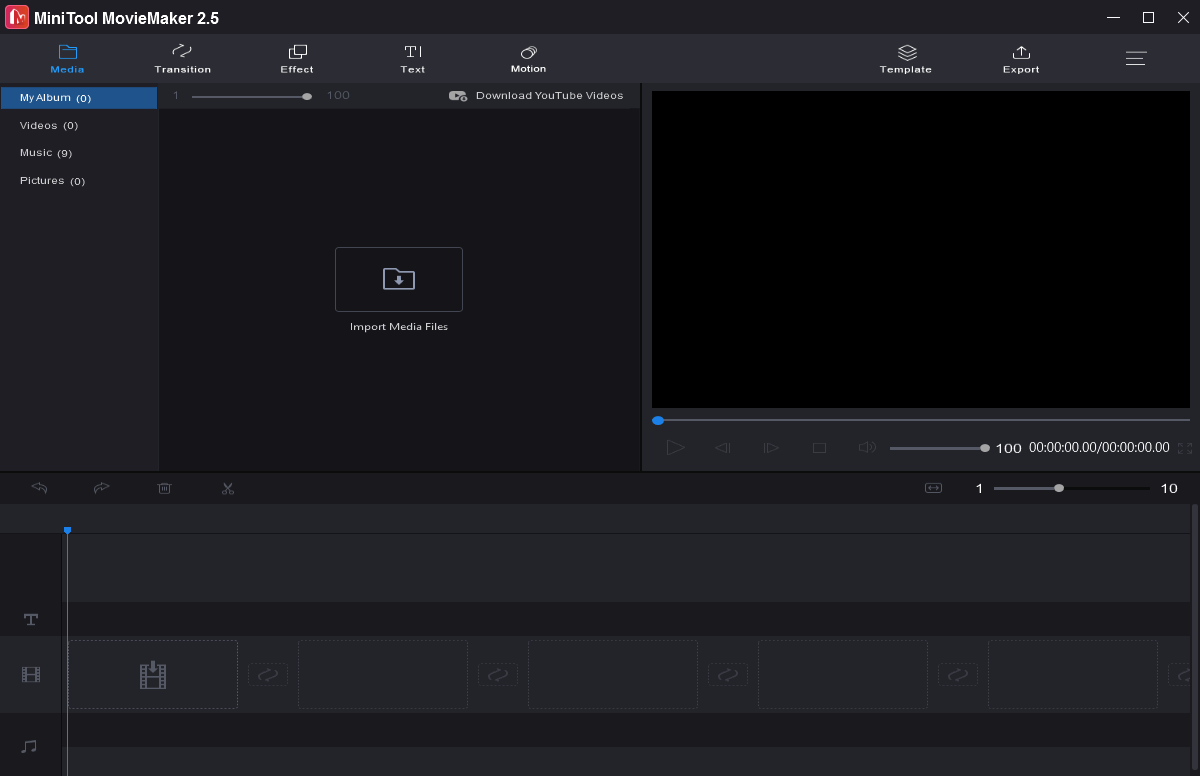Step to previous frame in preview
This screenshot has height=777, width=1200.
[x=722, y=448]
